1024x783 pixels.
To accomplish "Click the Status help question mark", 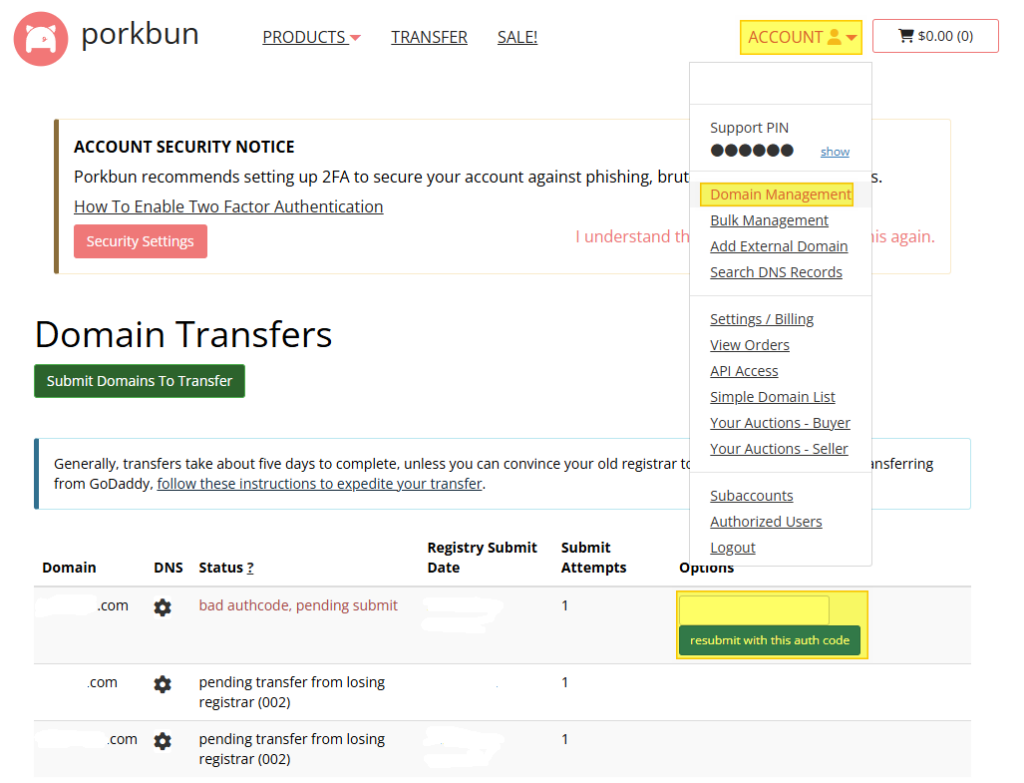I will [x=250, y=568].
